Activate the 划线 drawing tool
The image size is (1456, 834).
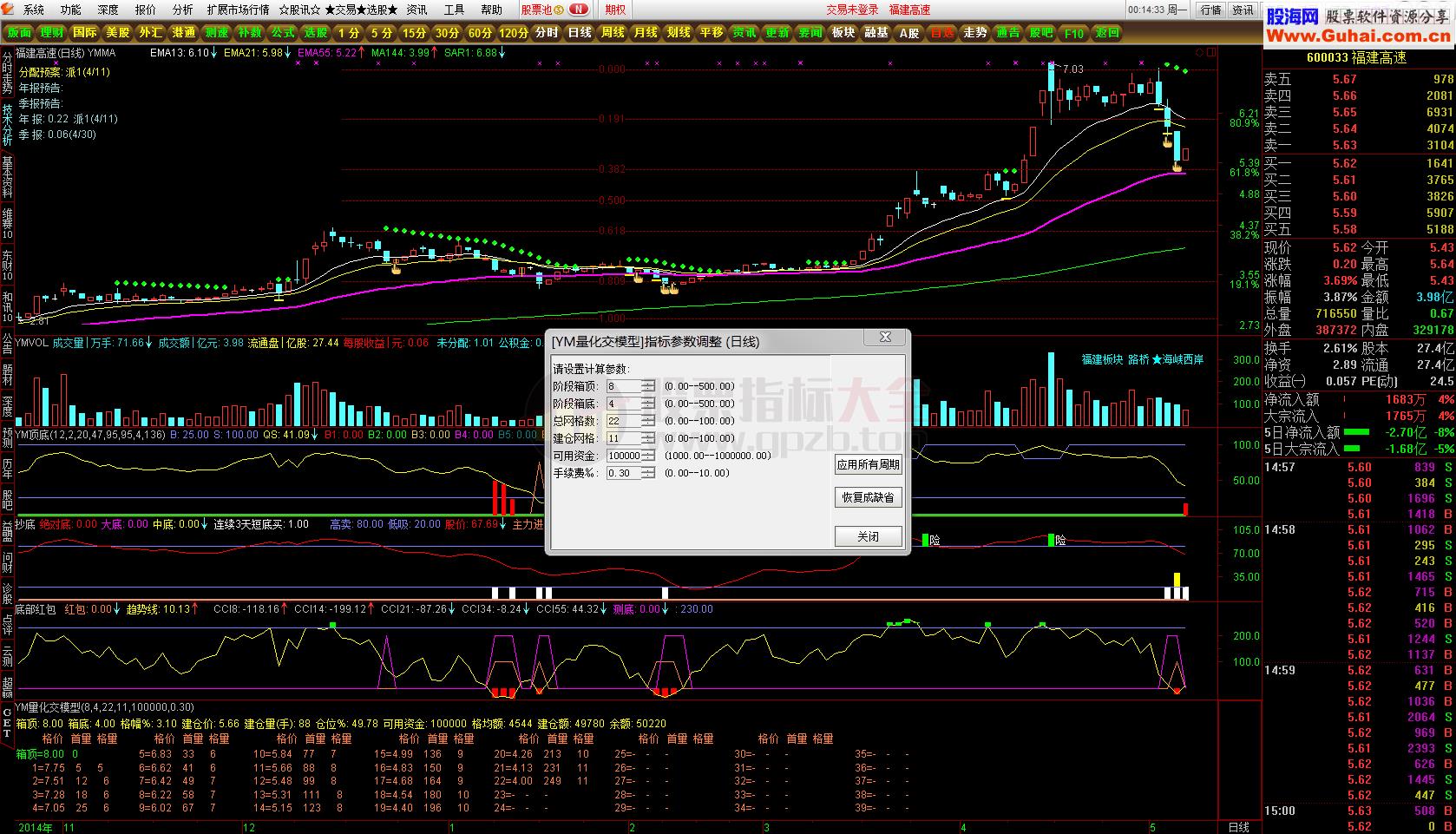679,33
